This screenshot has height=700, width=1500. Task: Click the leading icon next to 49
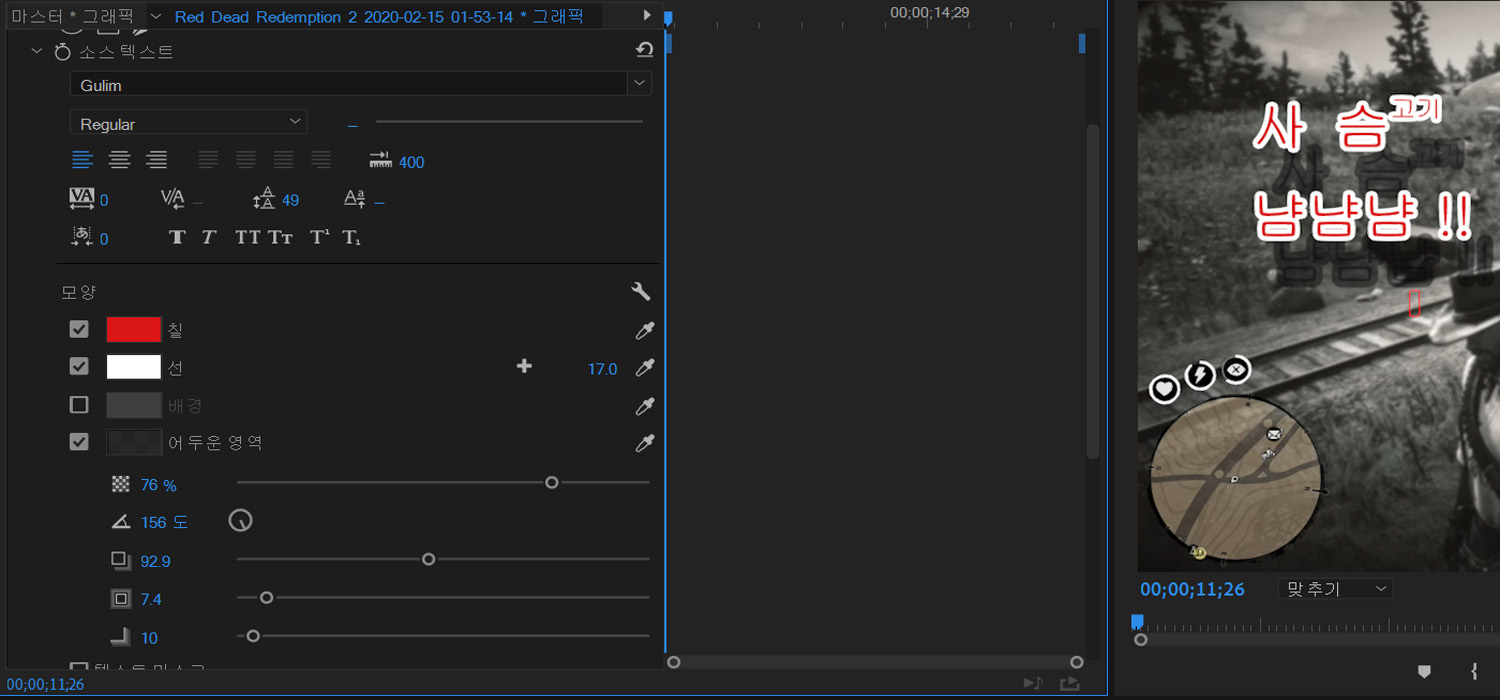[264, 199]
